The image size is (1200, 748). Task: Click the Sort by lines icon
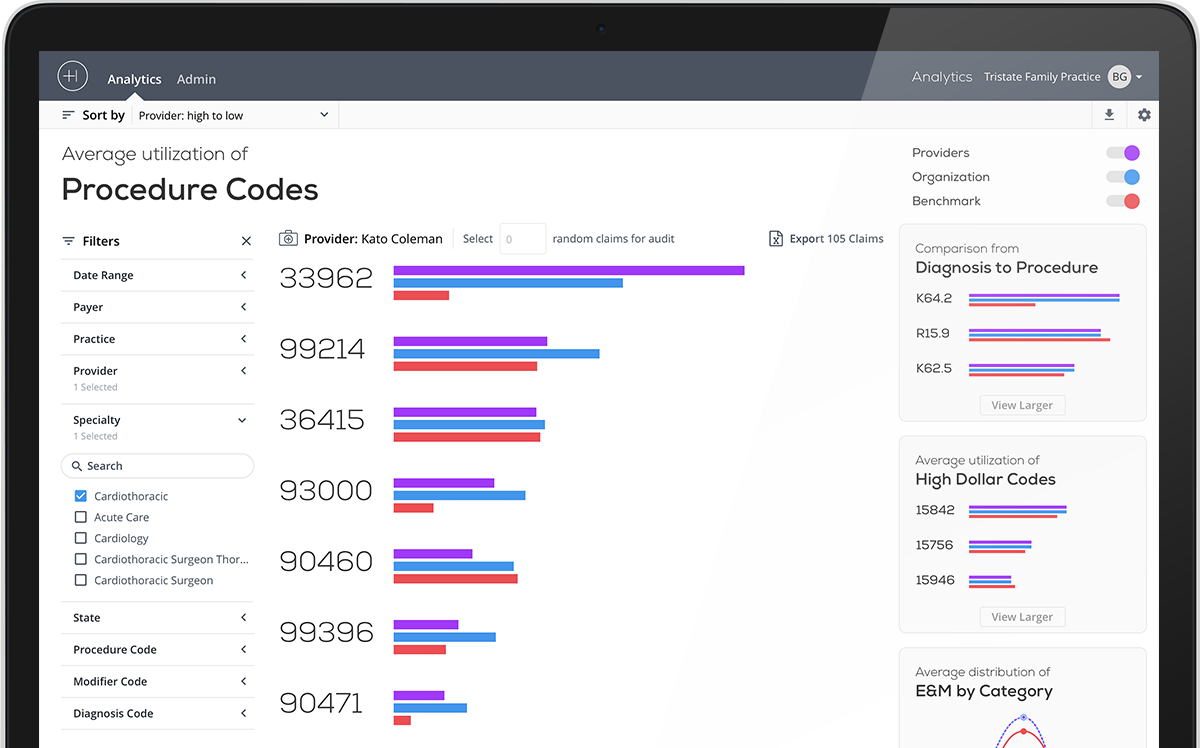click(68, 115)
